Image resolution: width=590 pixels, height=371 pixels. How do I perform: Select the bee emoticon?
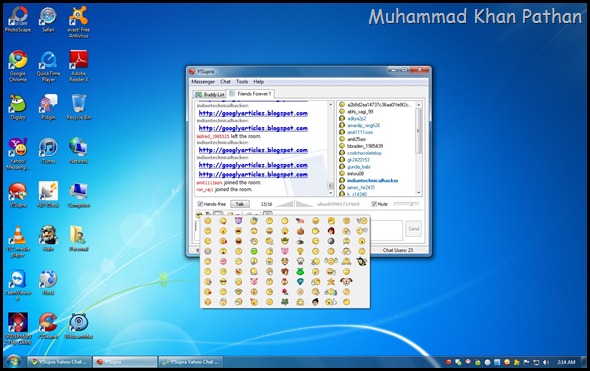click(362, 261)
